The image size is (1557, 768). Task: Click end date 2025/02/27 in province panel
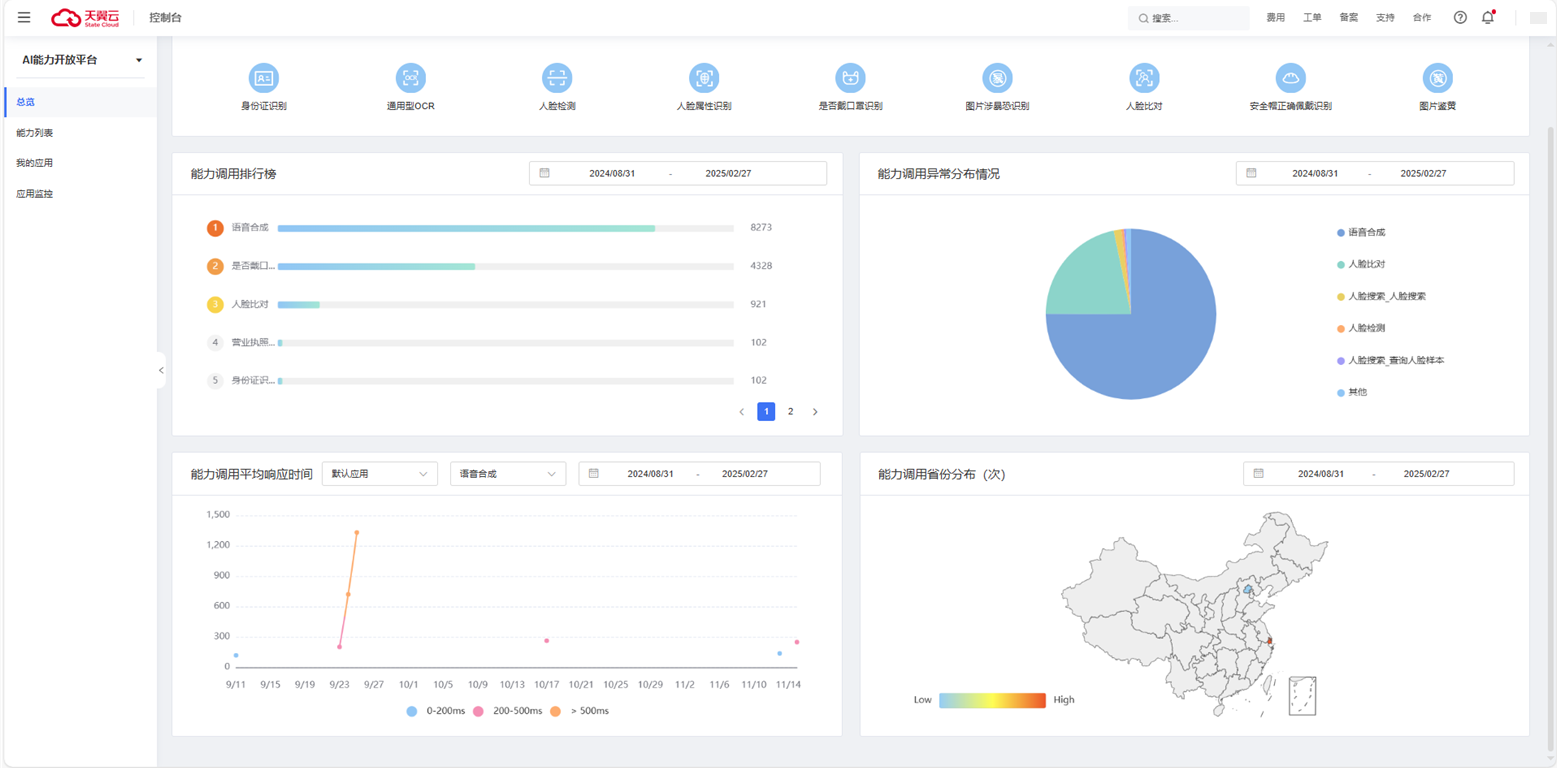pos(1425,473)
